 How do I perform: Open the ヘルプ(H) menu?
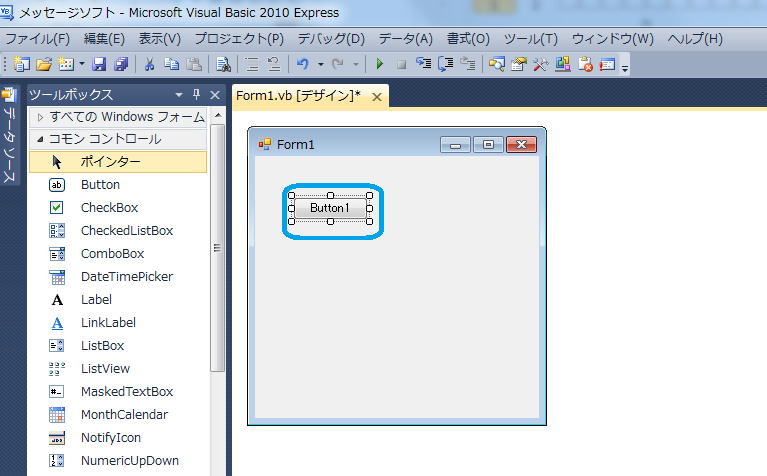pyautogui.click(x=695, y=39)
